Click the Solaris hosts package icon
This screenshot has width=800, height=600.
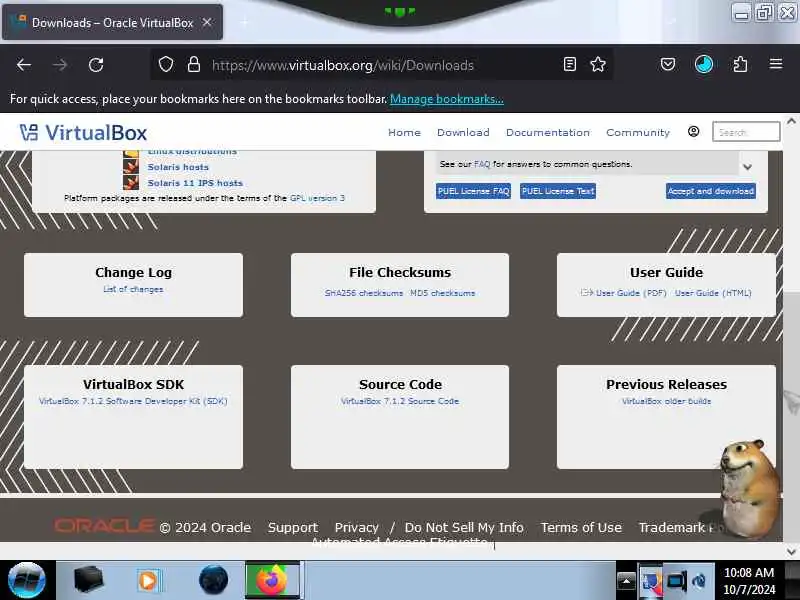(x=131, y=166)
